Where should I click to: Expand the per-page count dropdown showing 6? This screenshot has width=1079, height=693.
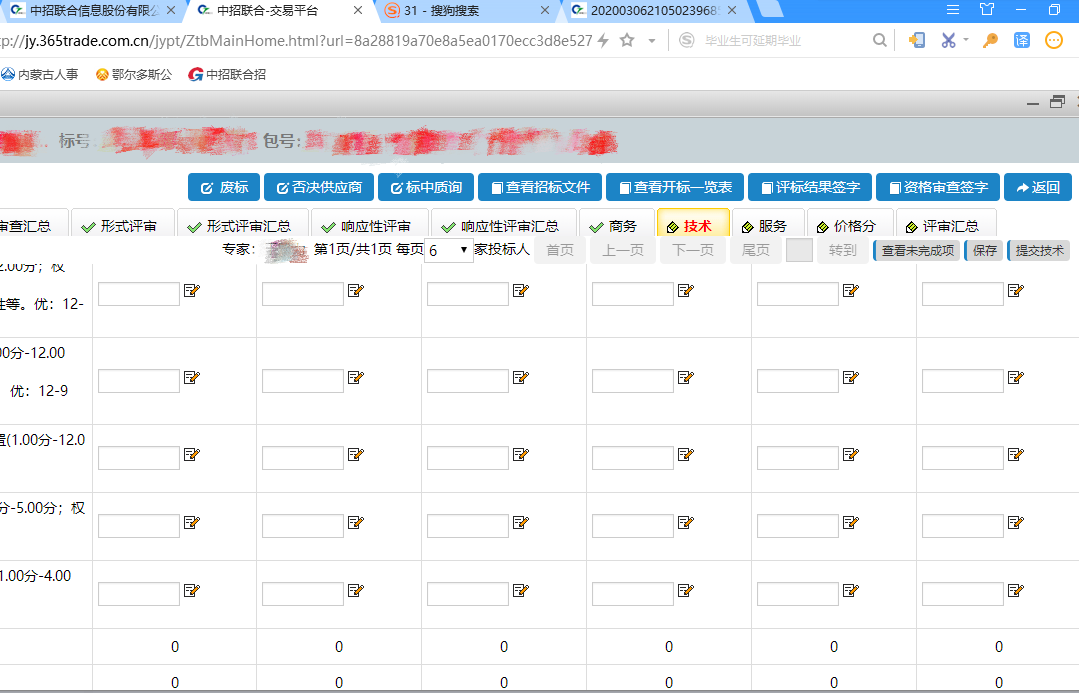[x=449, y=250]
